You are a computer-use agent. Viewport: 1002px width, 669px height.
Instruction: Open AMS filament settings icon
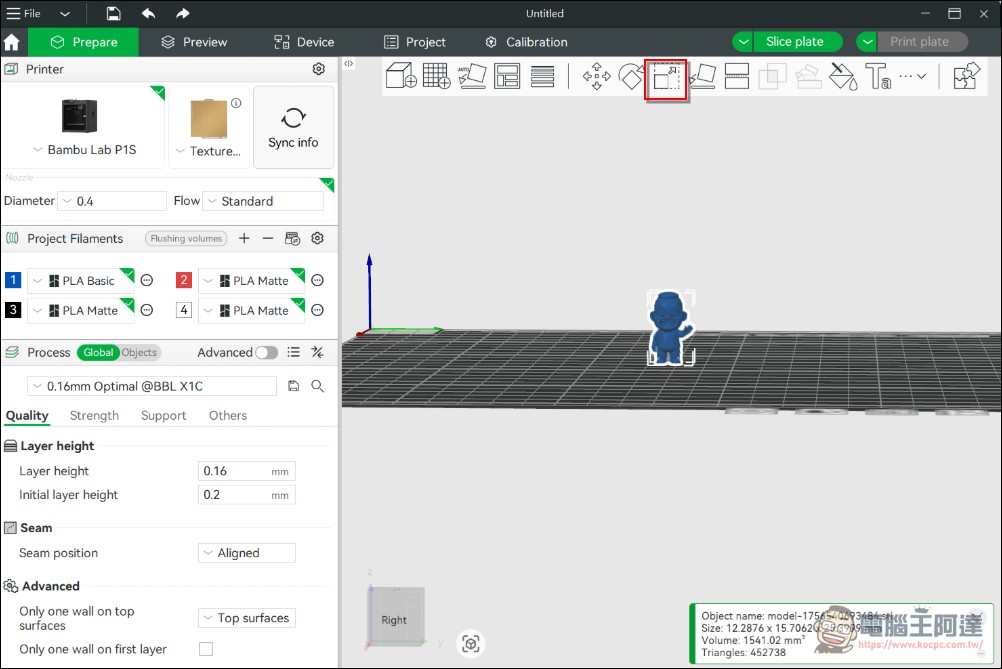(293, 238)
